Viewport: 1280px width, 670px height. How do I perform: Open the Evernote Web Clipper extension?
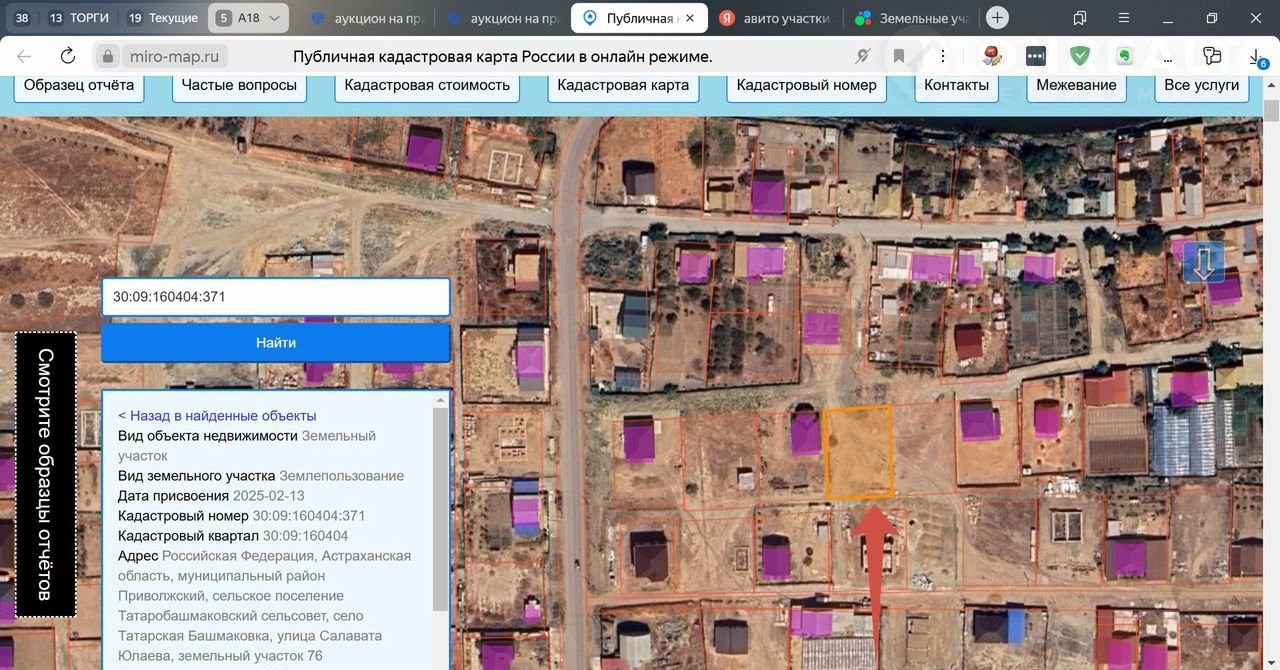pos(1124,57)
